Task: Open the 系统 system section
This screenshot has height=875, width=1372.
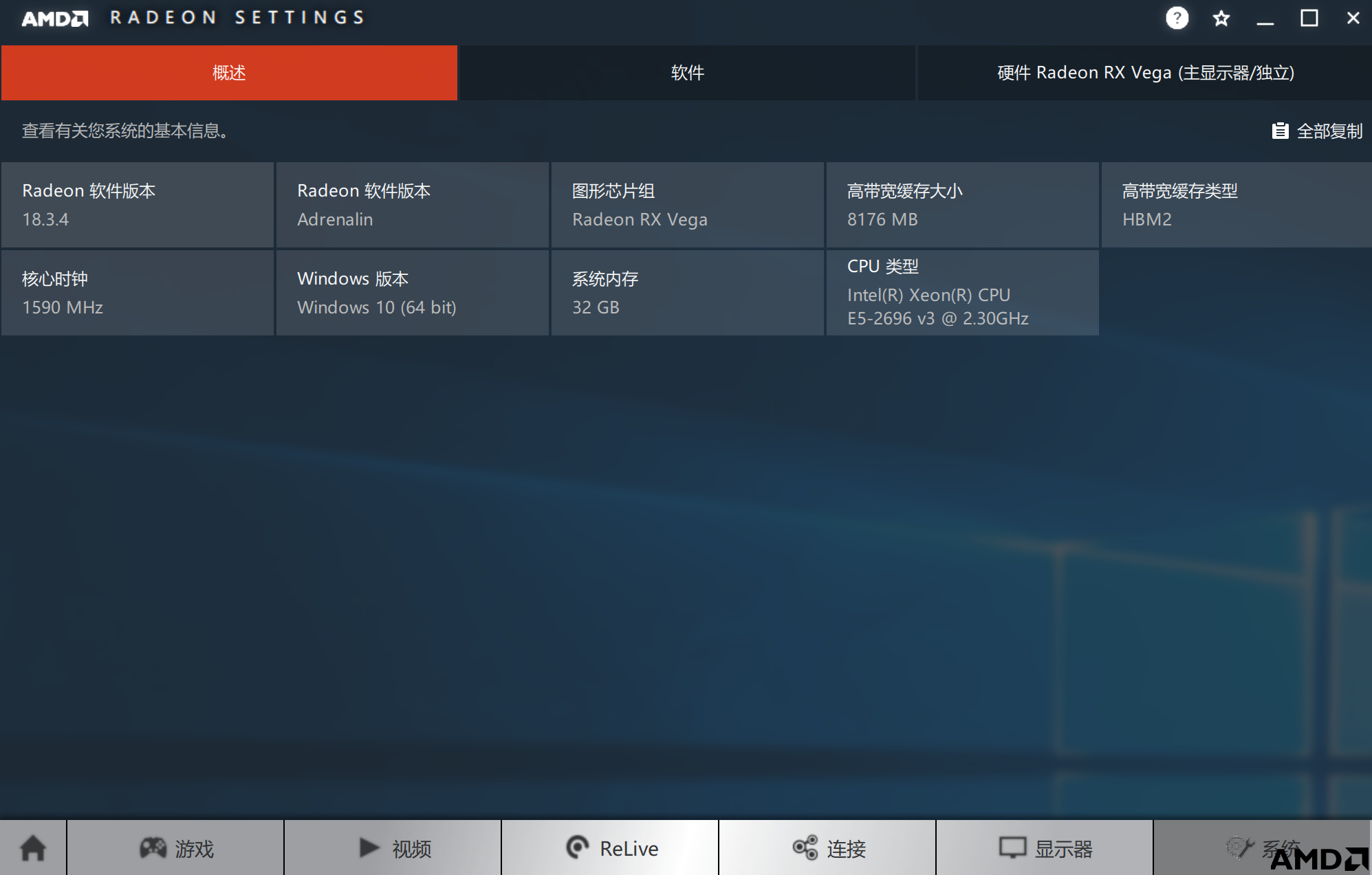Action: click(x=1263, y=848)
